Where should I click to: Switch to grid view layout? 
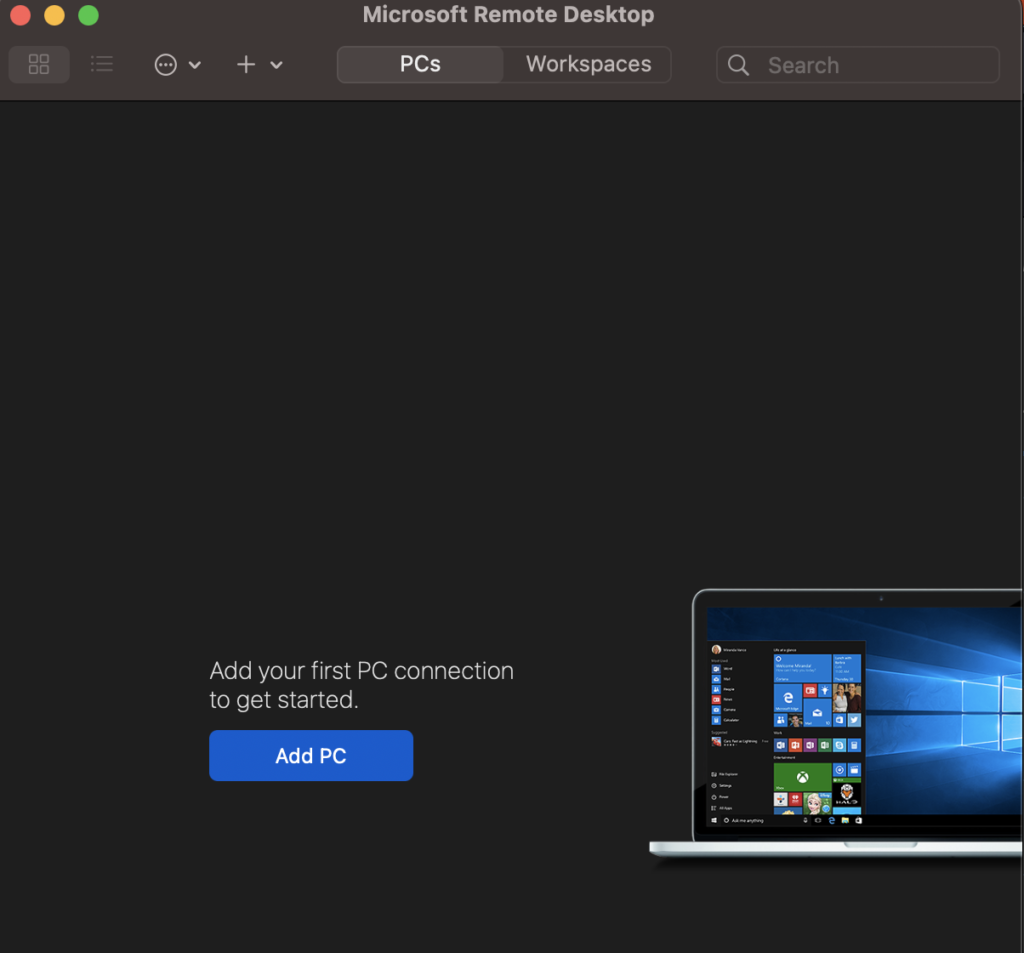(39, 64)
